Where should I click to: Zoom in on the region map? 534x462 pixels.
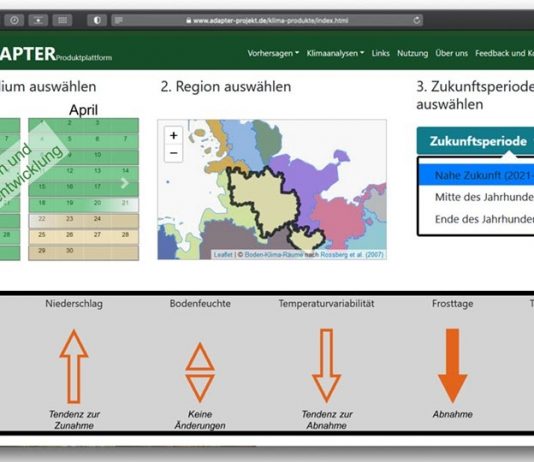[x=173, y=136]
